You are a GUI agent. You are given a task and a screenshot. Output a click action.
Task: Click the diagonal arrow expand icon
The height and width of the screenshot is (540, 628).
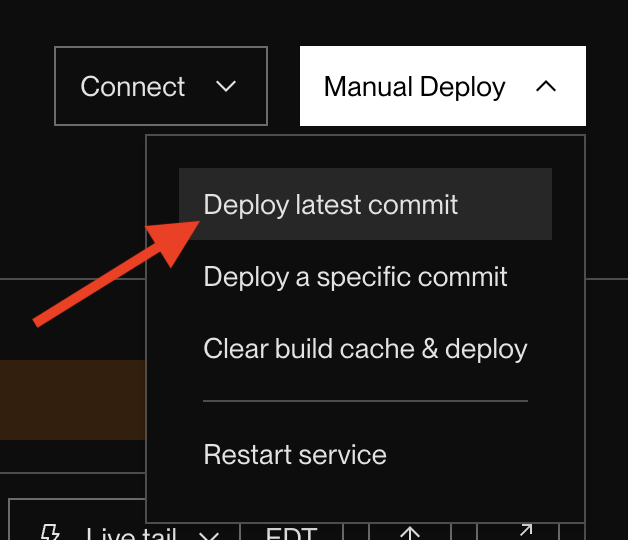click(x=520, y=530)
